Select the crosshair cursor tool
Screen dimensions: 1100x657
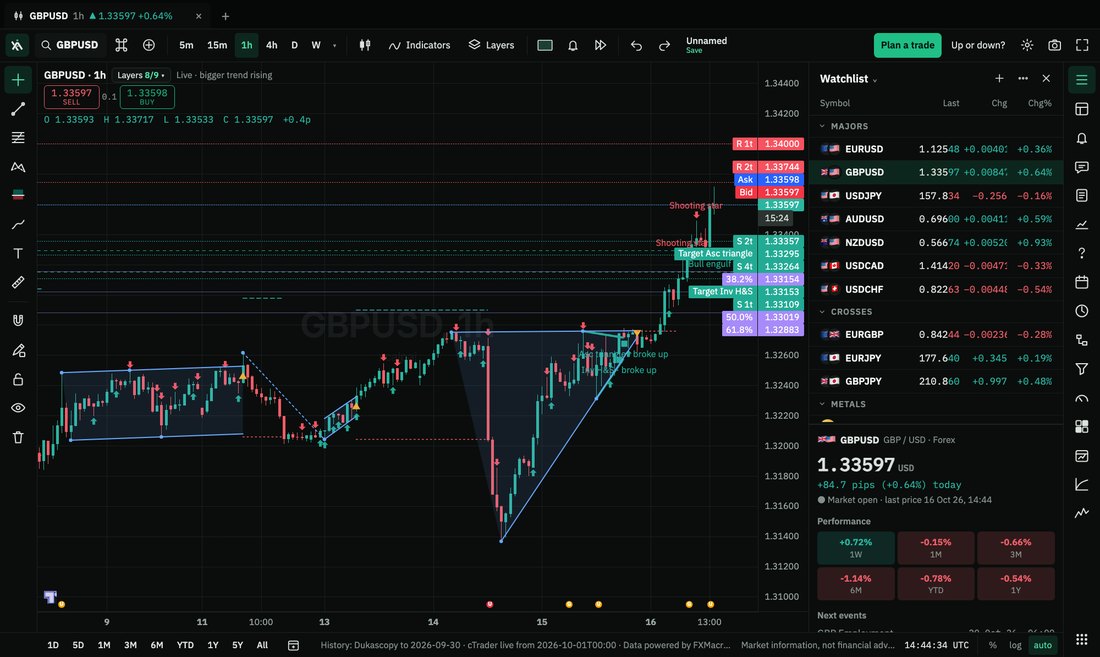(18, 80)
